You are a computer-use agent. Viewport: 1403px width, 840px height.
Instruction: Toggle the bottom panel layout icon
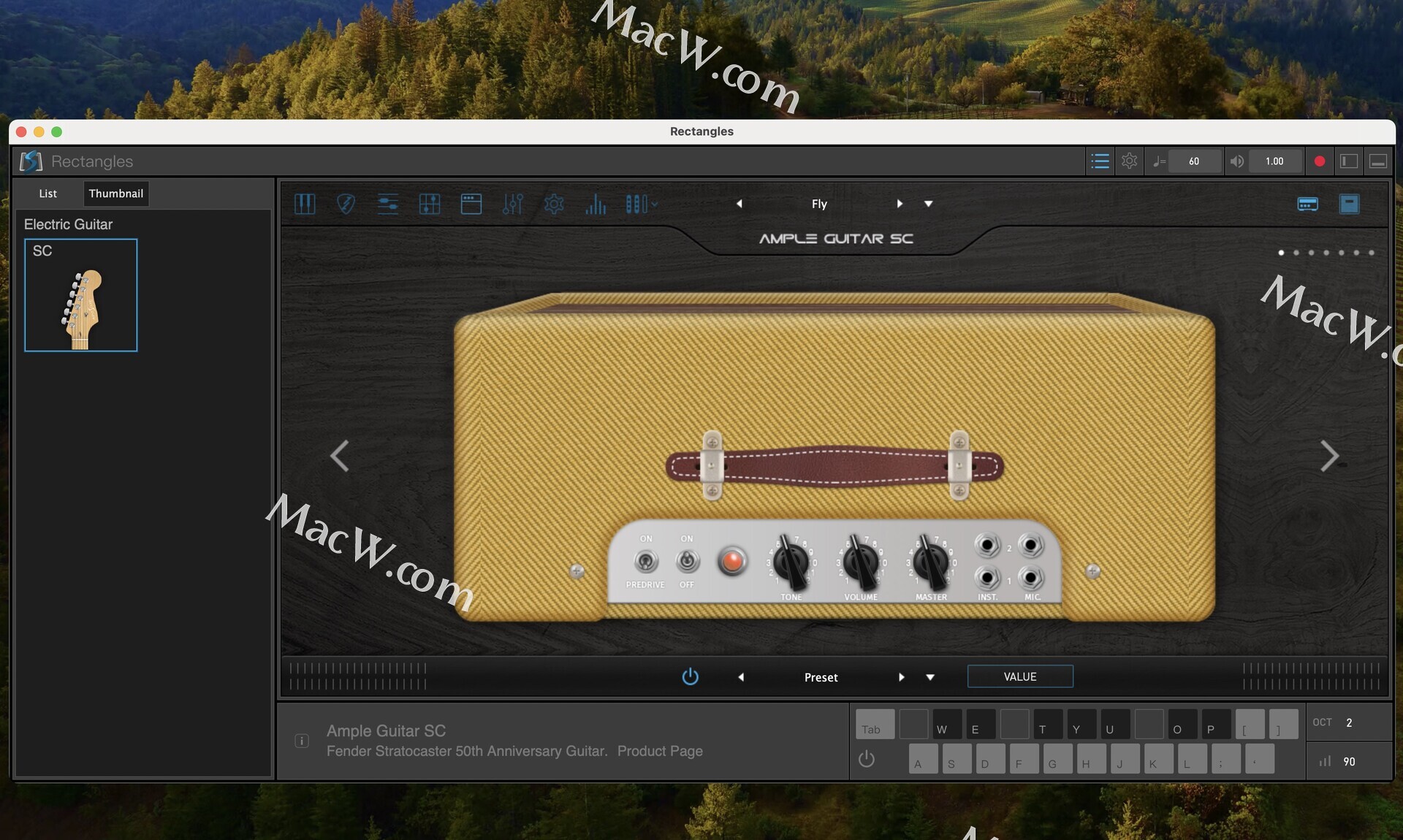click(1378, 161)
